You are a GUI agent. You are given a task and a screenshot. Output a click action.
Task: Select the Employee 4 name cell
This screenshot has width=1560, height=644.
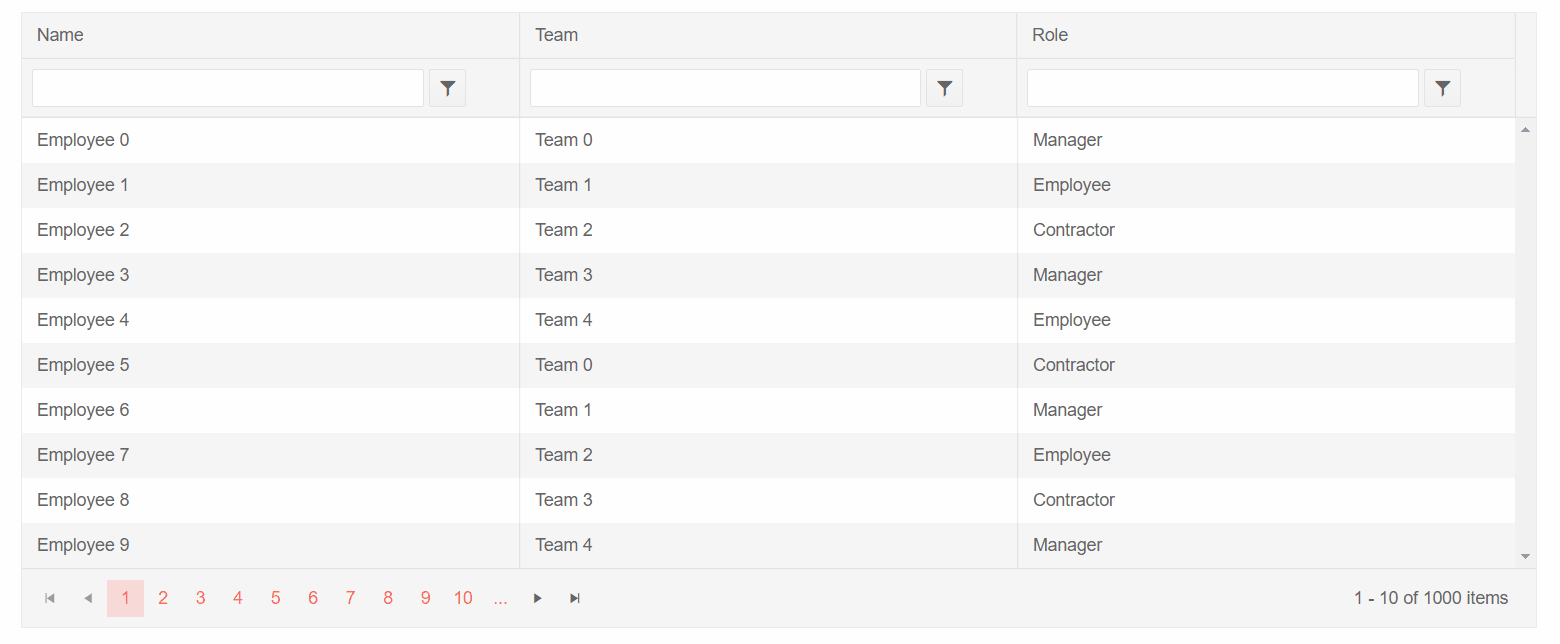point(270,320)
